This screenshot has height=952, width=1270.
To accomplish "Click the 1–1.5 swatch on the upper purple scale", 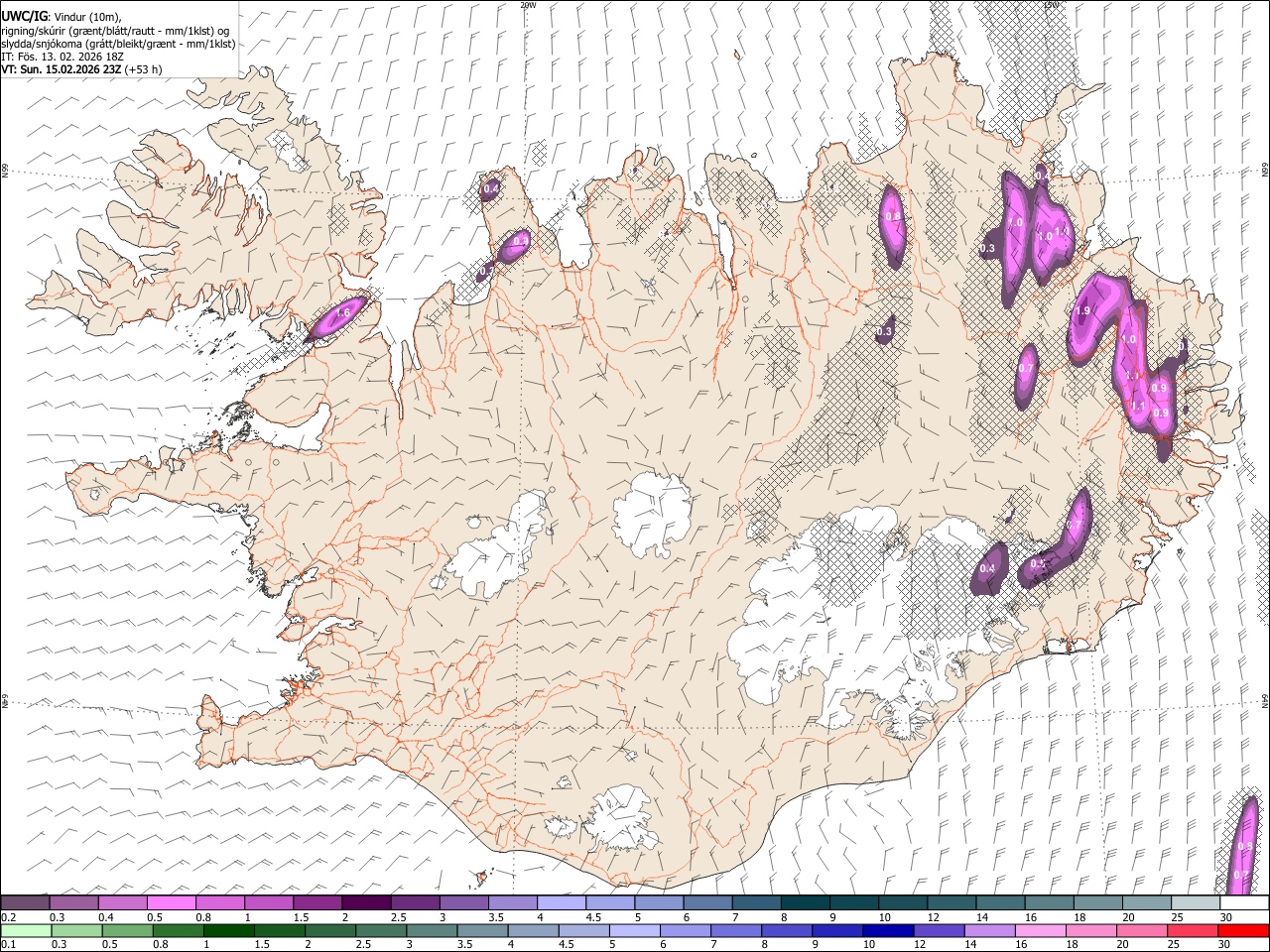I will [269, 902].
